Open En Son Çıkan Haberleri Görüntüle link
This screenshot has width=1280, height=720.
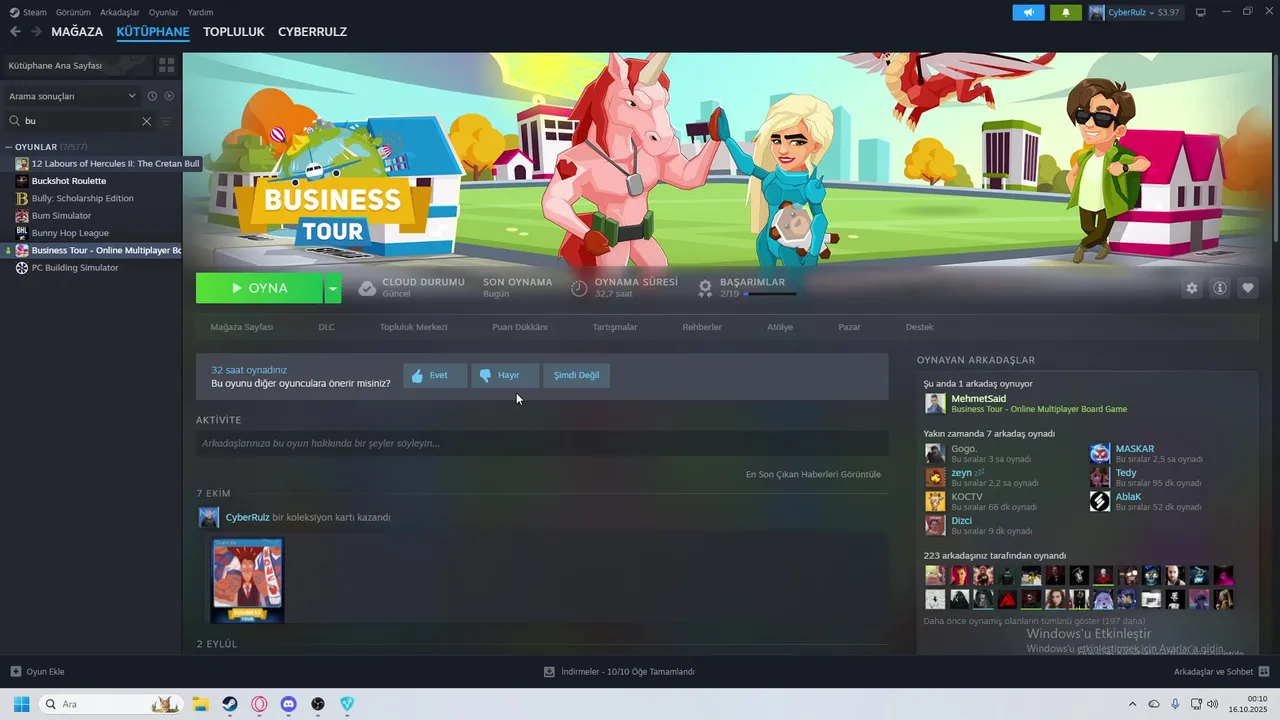[x=813, y=474]
